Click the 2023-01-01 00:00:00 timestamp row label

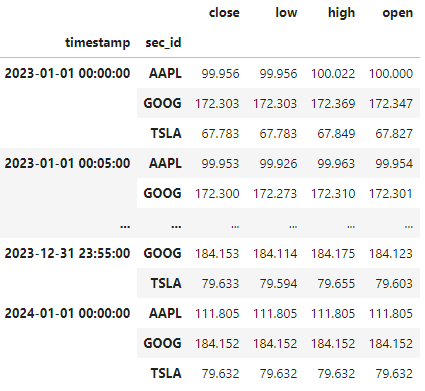click(67, 73)
